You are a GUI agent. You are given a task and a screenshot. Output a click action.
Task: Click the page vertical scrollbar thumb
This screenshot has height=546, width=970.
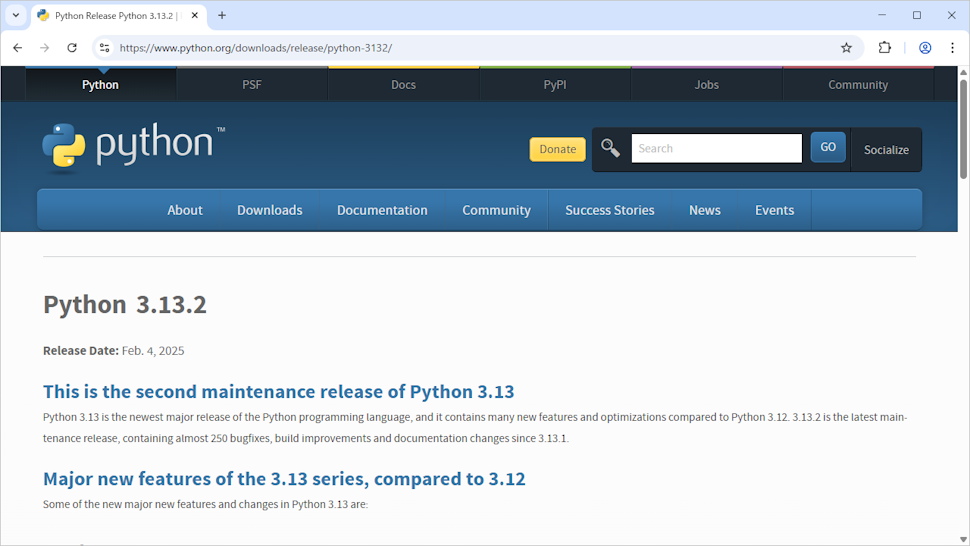(x=963, y=129)
